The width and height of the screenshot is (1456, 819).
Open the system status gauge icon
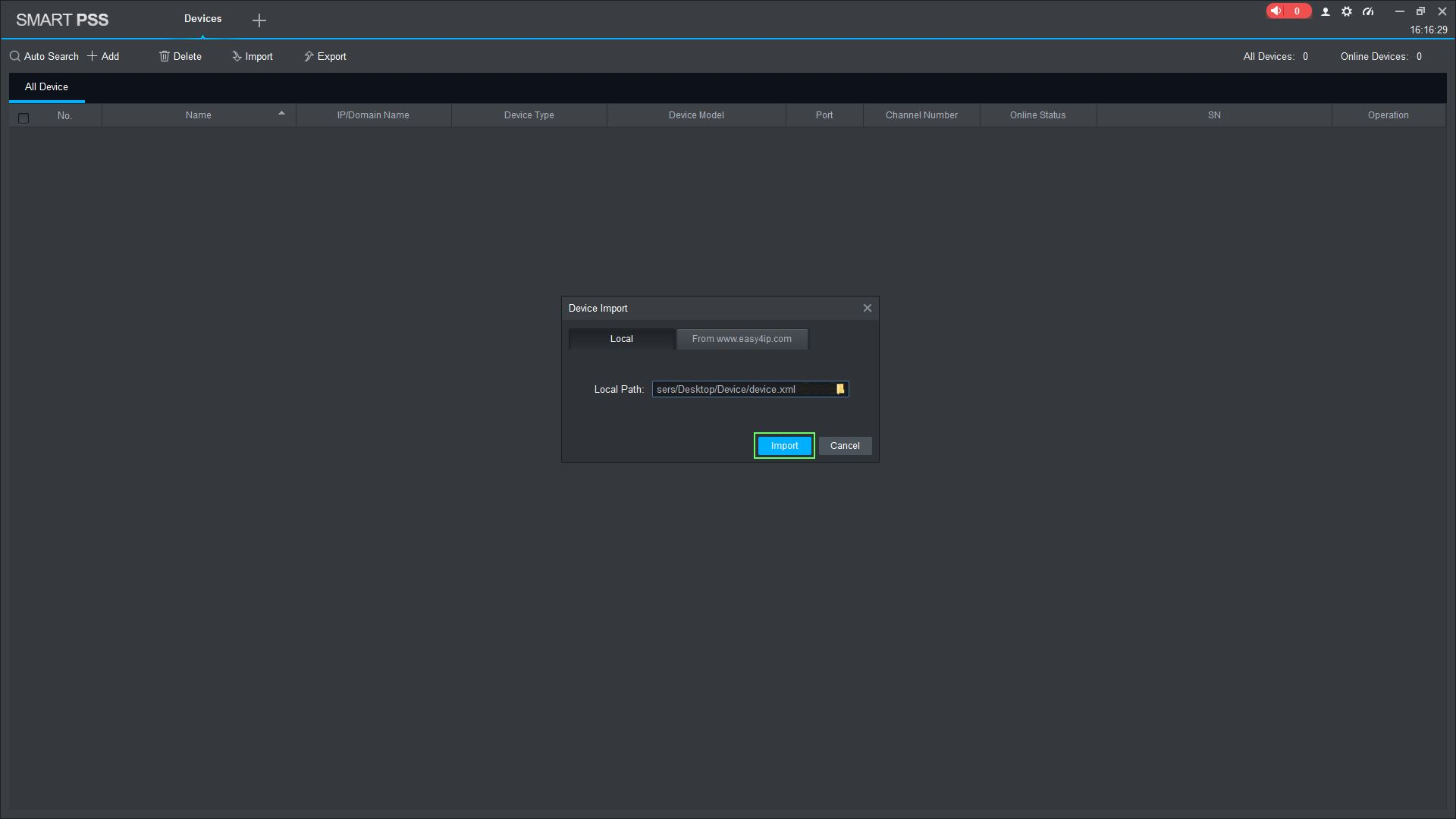coord(1368,11)
